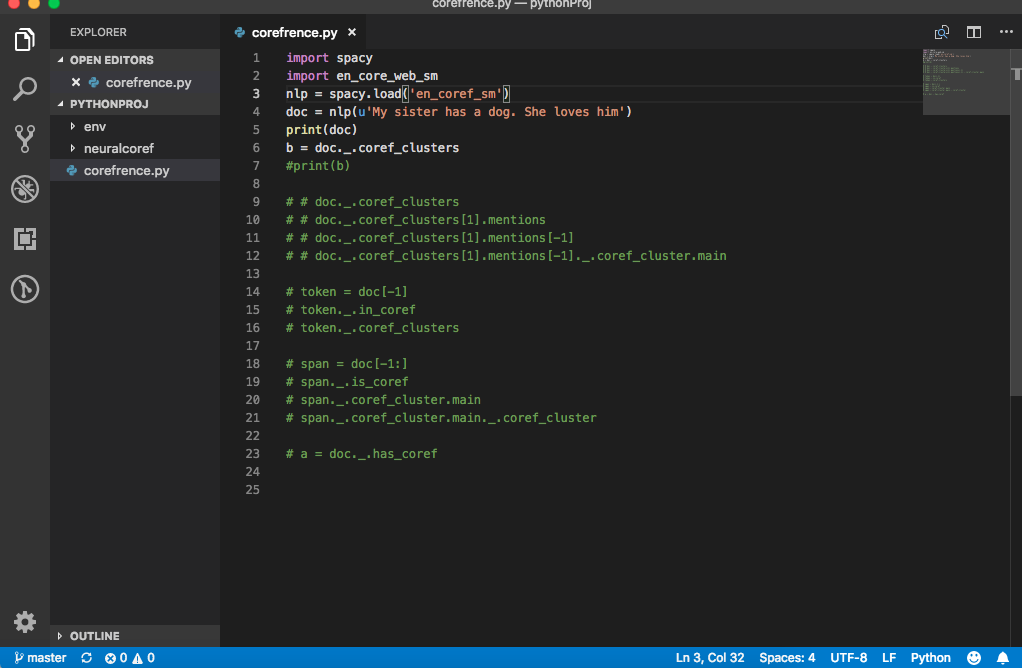Click line number 7 in the gutter

click(x=256, y=166)
